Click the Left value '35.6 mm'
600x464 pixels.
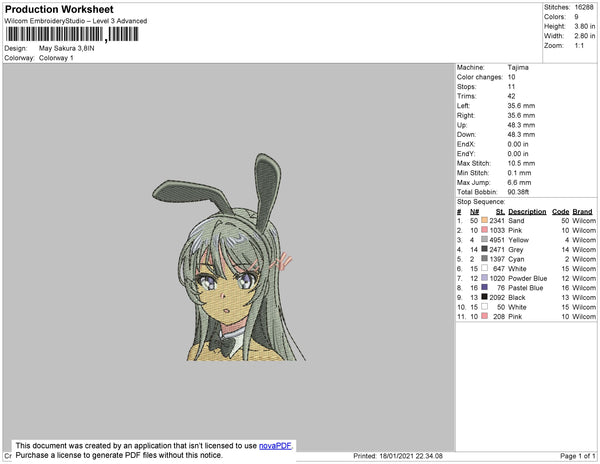[x=522, y=106]
